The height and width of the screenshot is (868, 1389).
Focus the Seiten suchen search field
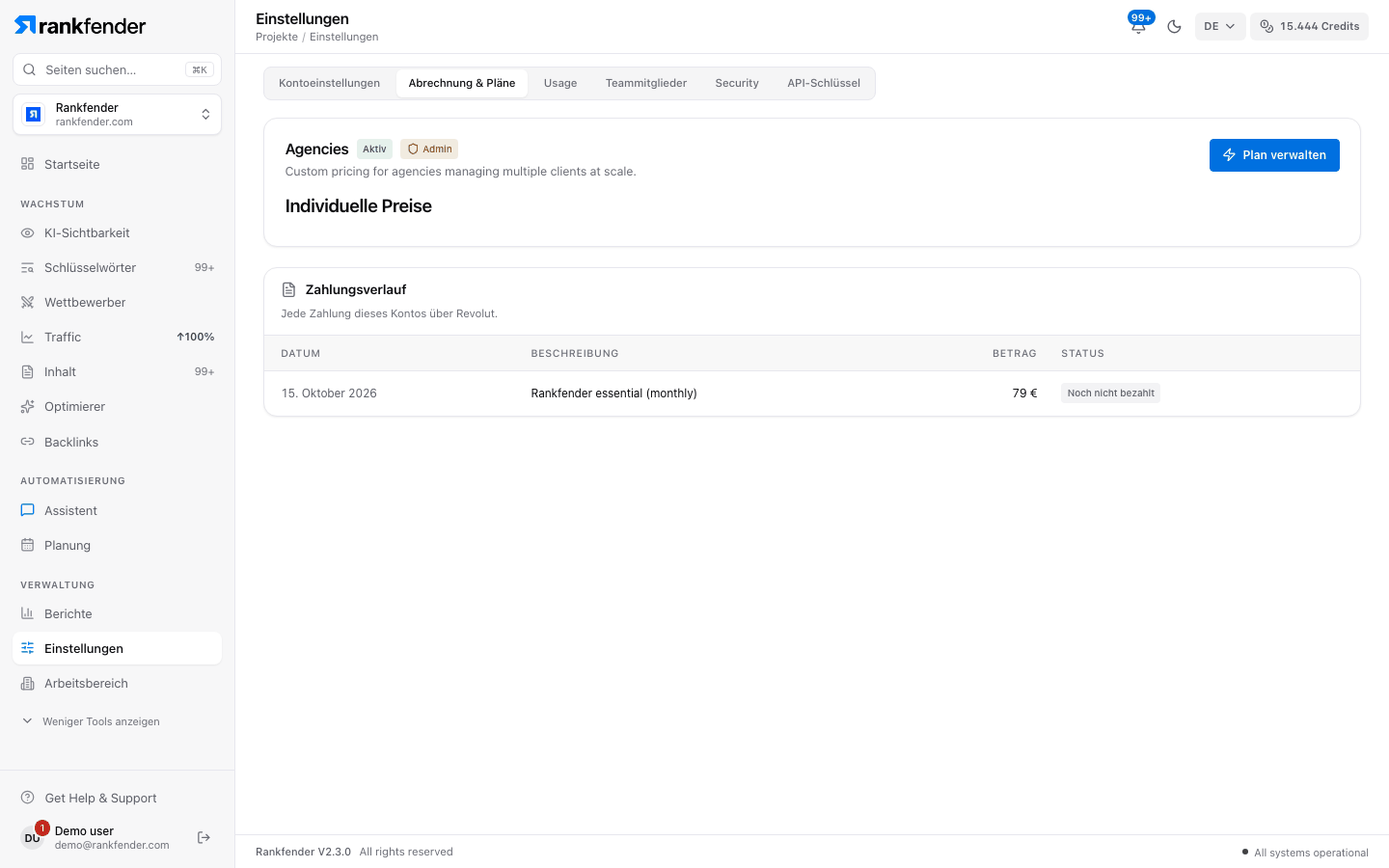117,69
